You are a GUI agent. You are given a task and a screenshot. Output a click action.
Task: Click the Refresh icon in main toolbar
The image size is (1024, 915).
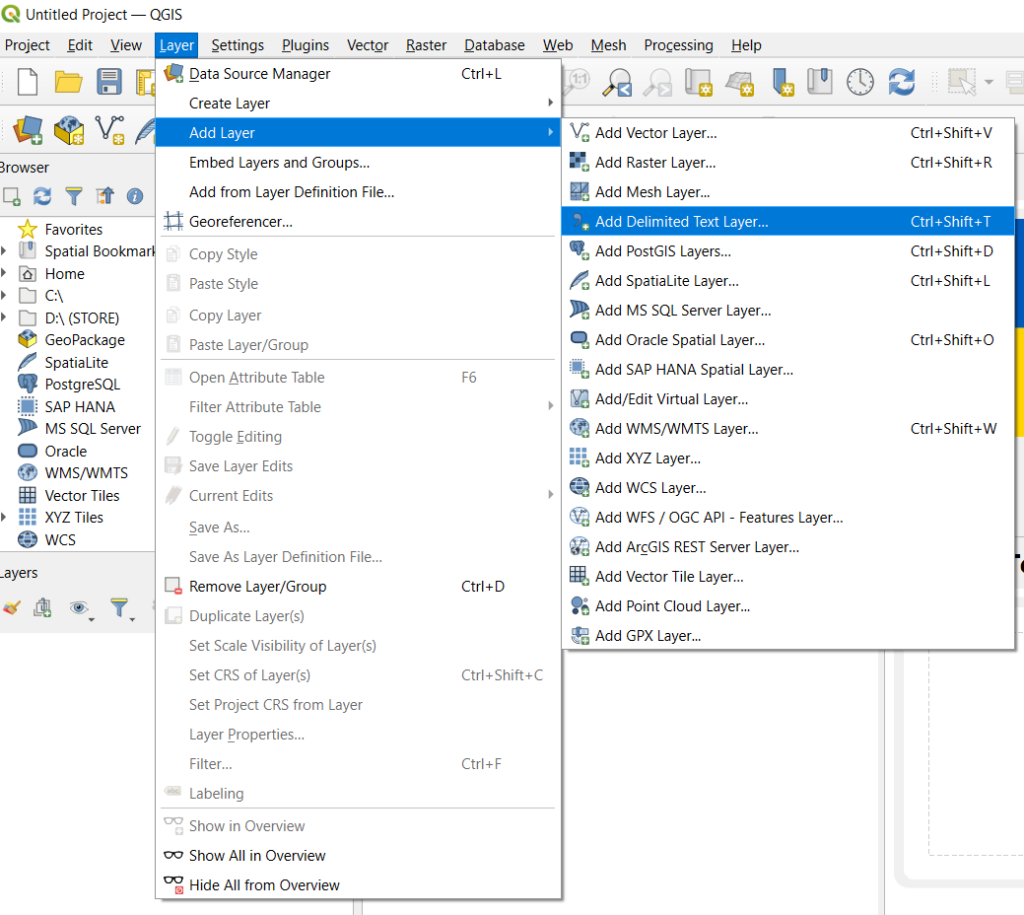902,82
